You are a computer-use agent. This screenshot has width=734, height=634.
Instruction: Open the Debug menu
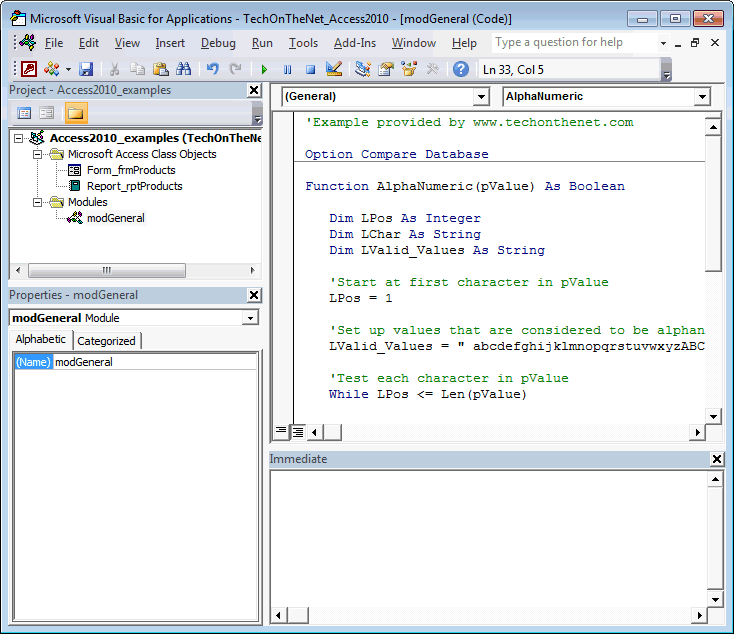pos(218,43)
